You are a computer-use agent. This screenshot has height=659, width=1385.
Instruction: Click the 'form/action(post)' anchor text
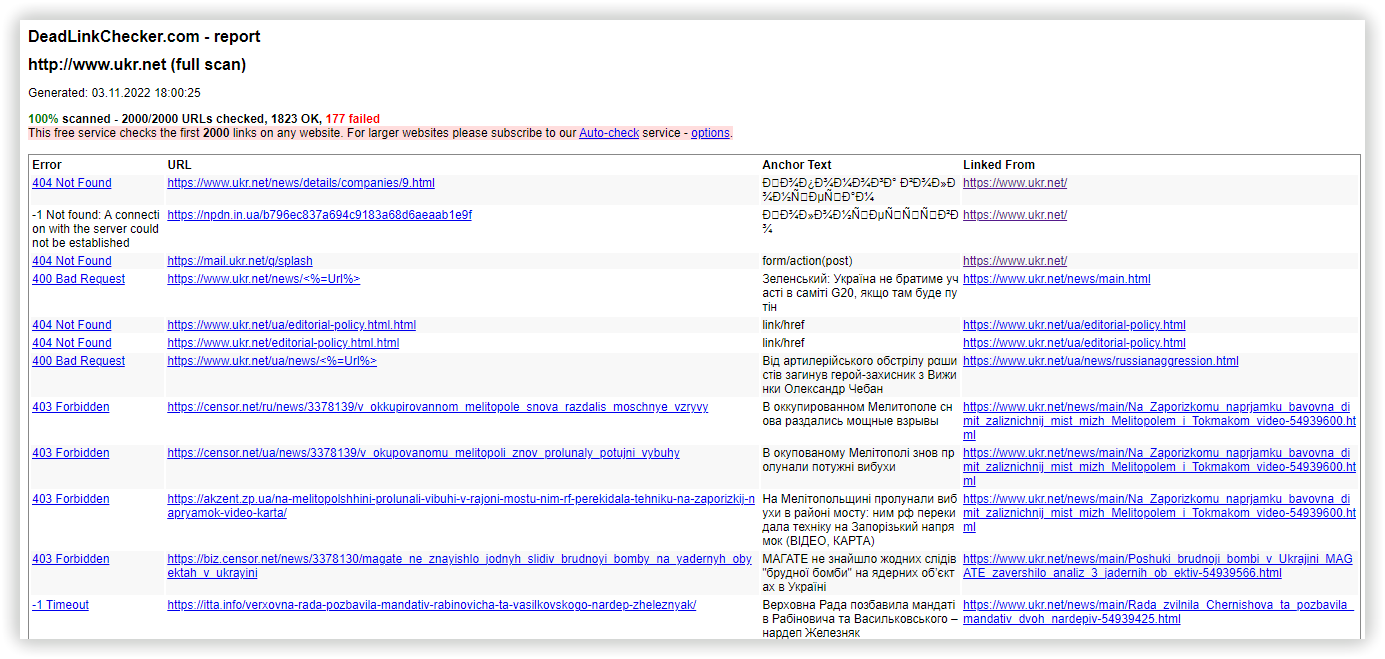808,261
